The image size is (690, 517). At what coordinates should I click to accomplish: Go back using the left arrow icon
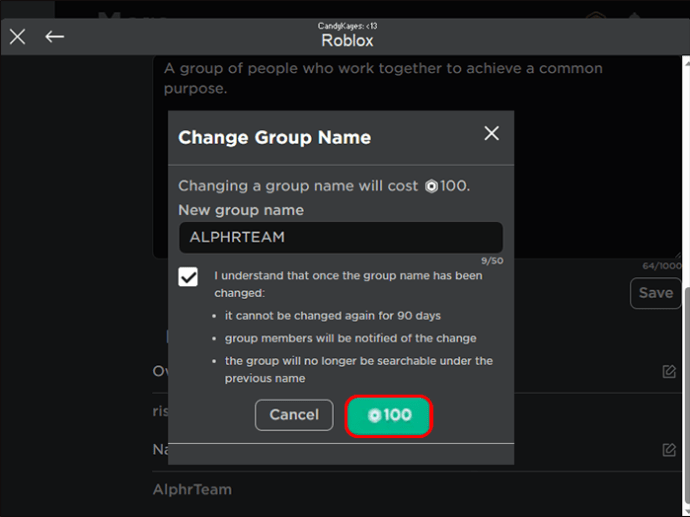point(55,37)
